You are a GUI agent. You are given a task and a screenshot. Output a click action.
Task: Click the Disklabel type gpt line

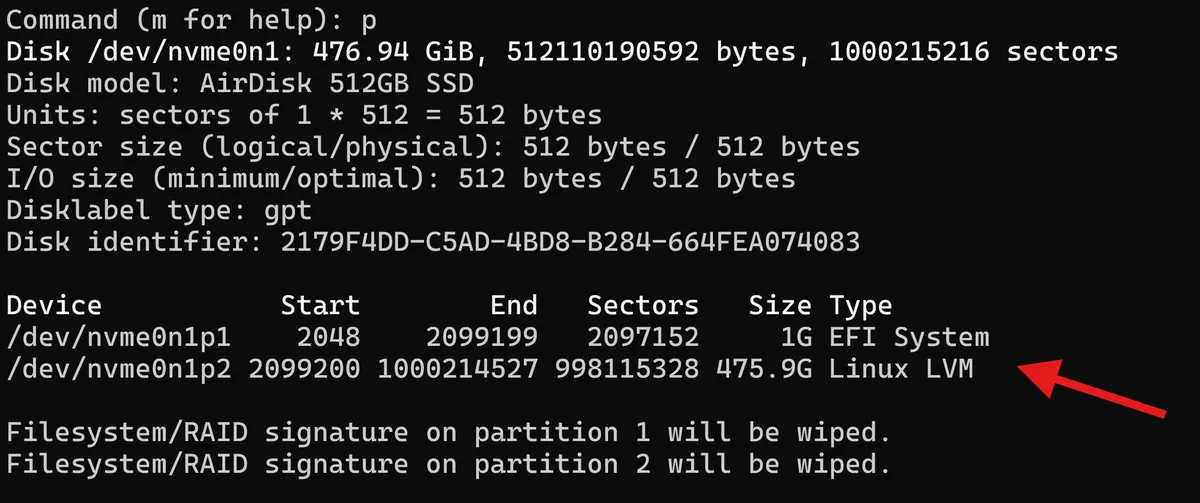coord(159,212)
